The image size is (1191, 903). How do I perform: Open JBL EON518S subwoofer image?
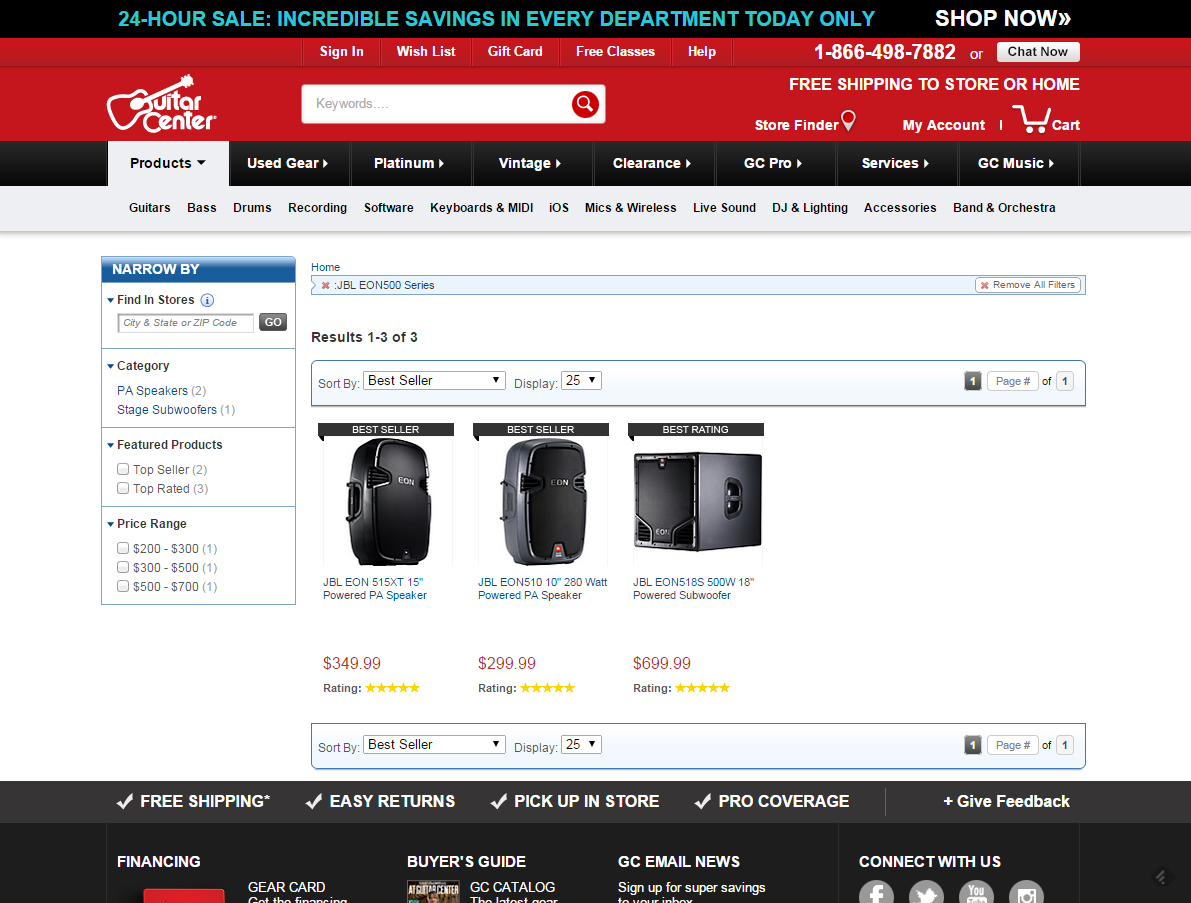pyautogui.click(x=697, y=502)
